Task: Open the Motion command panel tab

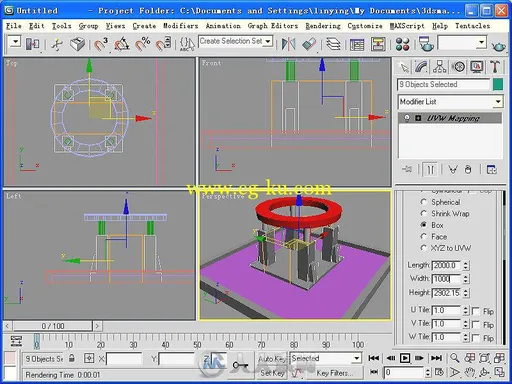Action: (x=459, y=67)
